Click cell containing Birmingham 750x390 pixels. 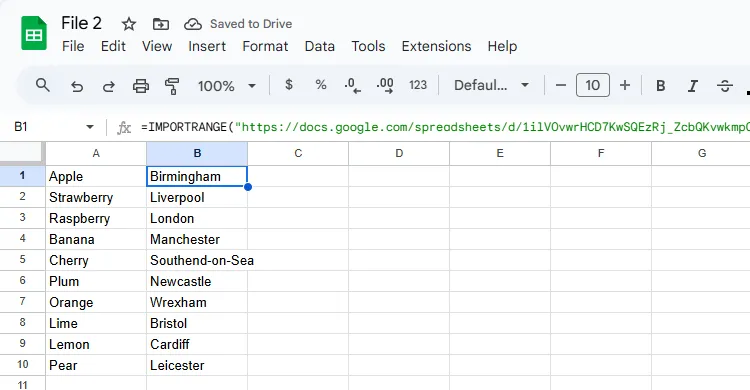click(x=197, y=176)
